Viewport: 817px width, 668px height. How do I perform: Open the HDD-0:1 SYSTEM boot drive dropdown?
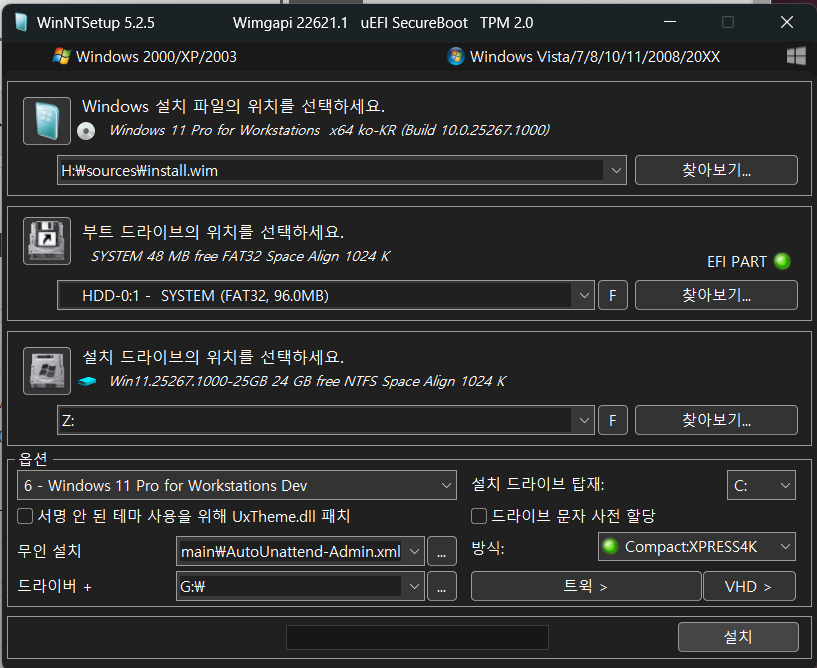584,295
